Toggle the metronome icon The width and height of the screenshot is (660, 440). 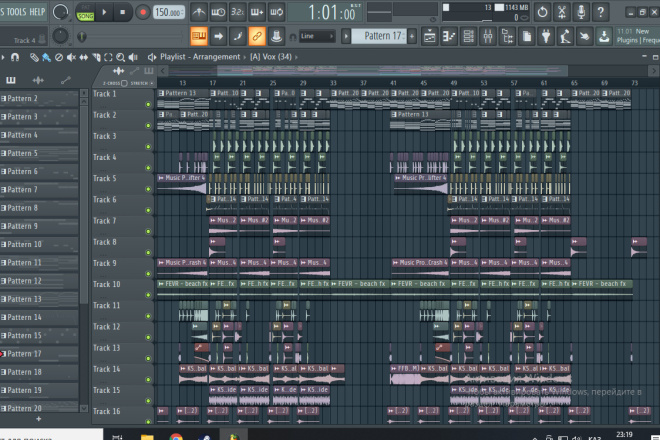(199, 12)
